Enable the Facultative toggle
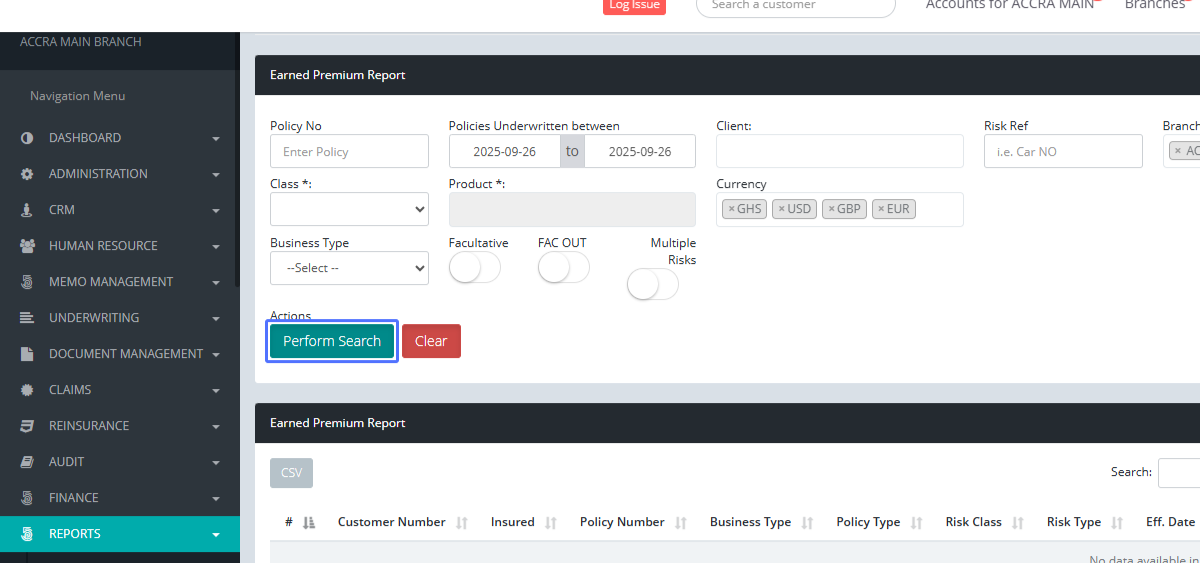 474,268
